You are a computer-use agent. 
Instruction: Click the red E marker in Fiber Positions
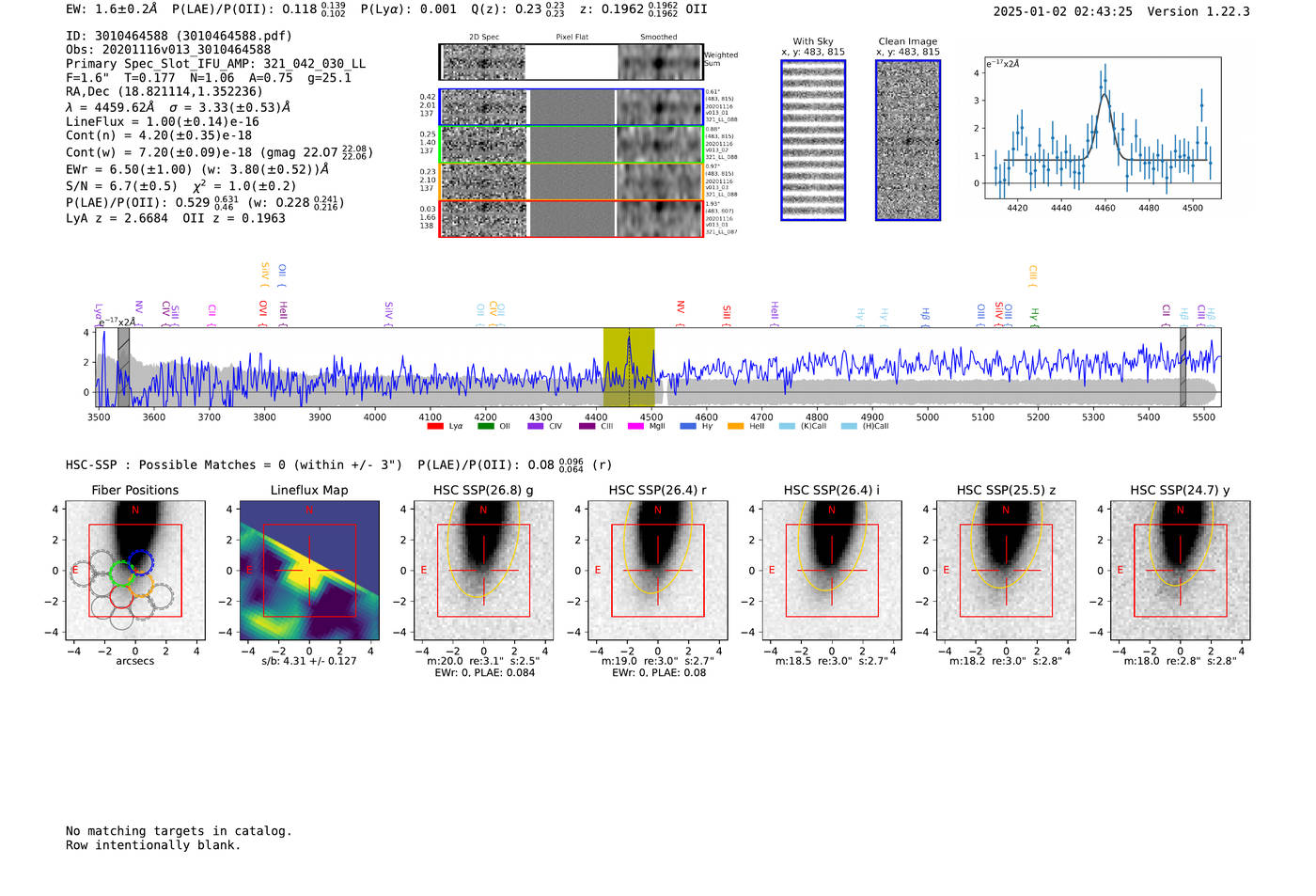pos(75,570)
